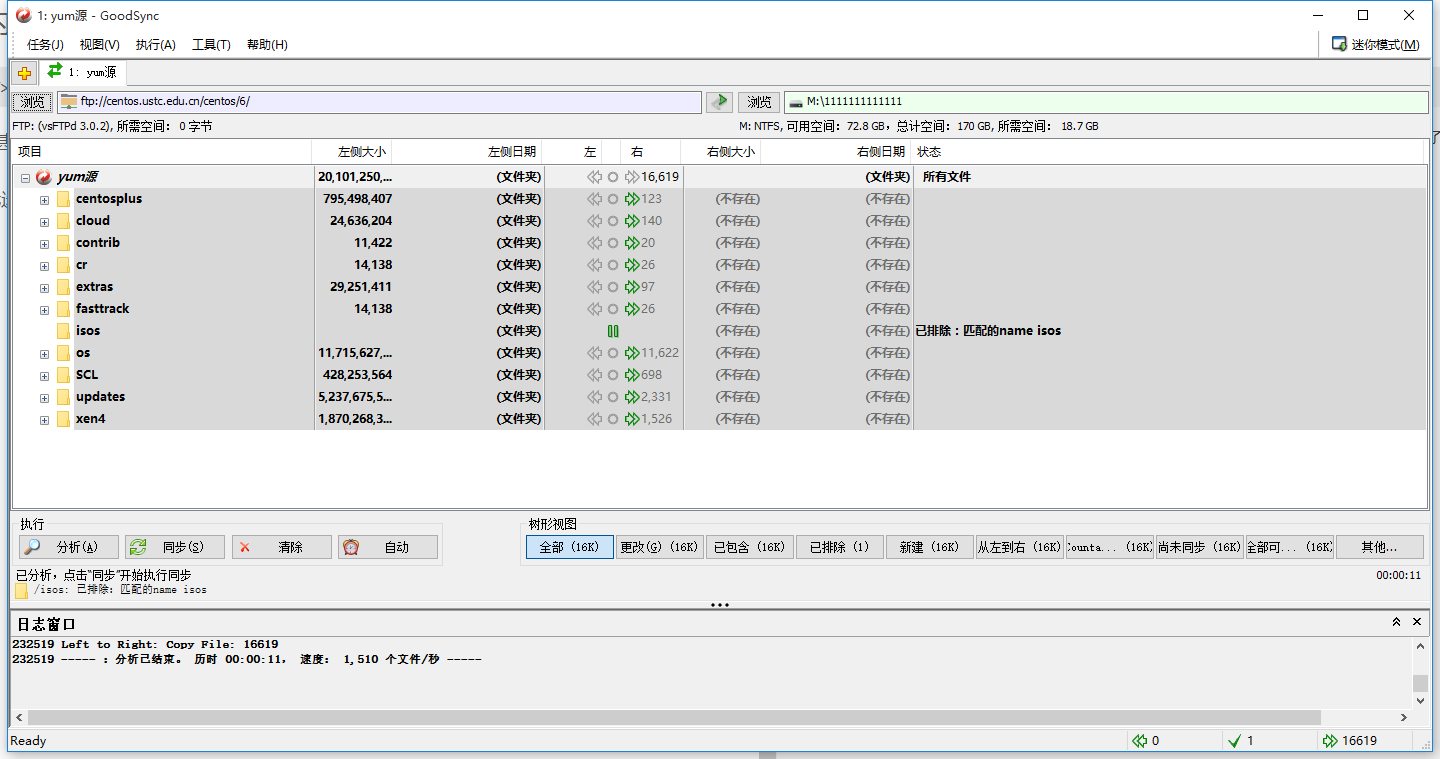Click the left arrow on xen4 row
This screenshot has height=759, width=1440.
click(594, 419)
